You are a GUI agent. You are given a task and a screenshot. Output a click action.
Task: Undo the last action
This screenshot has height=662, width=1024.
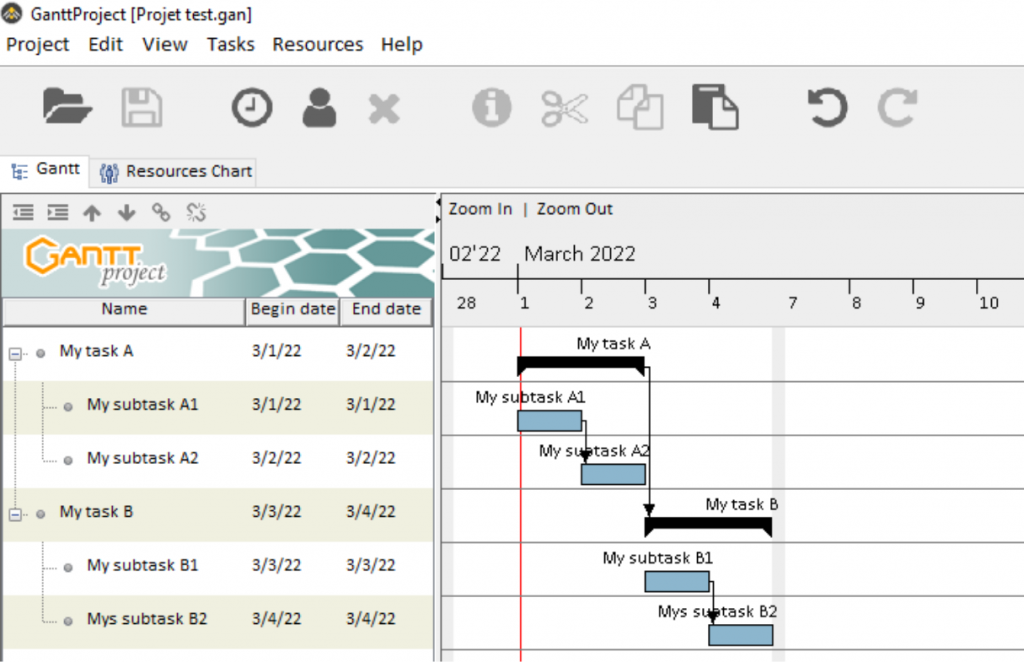(826, 108)
